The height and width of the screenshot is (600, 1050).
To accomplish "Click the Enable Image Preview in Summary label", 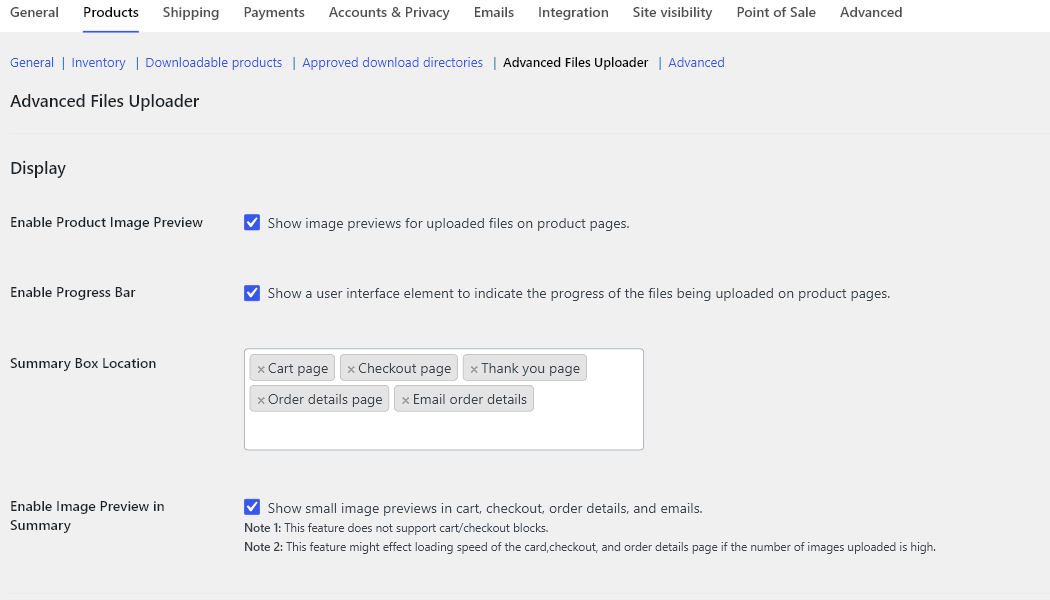I will pyautogui.click(x=87, y=516).
